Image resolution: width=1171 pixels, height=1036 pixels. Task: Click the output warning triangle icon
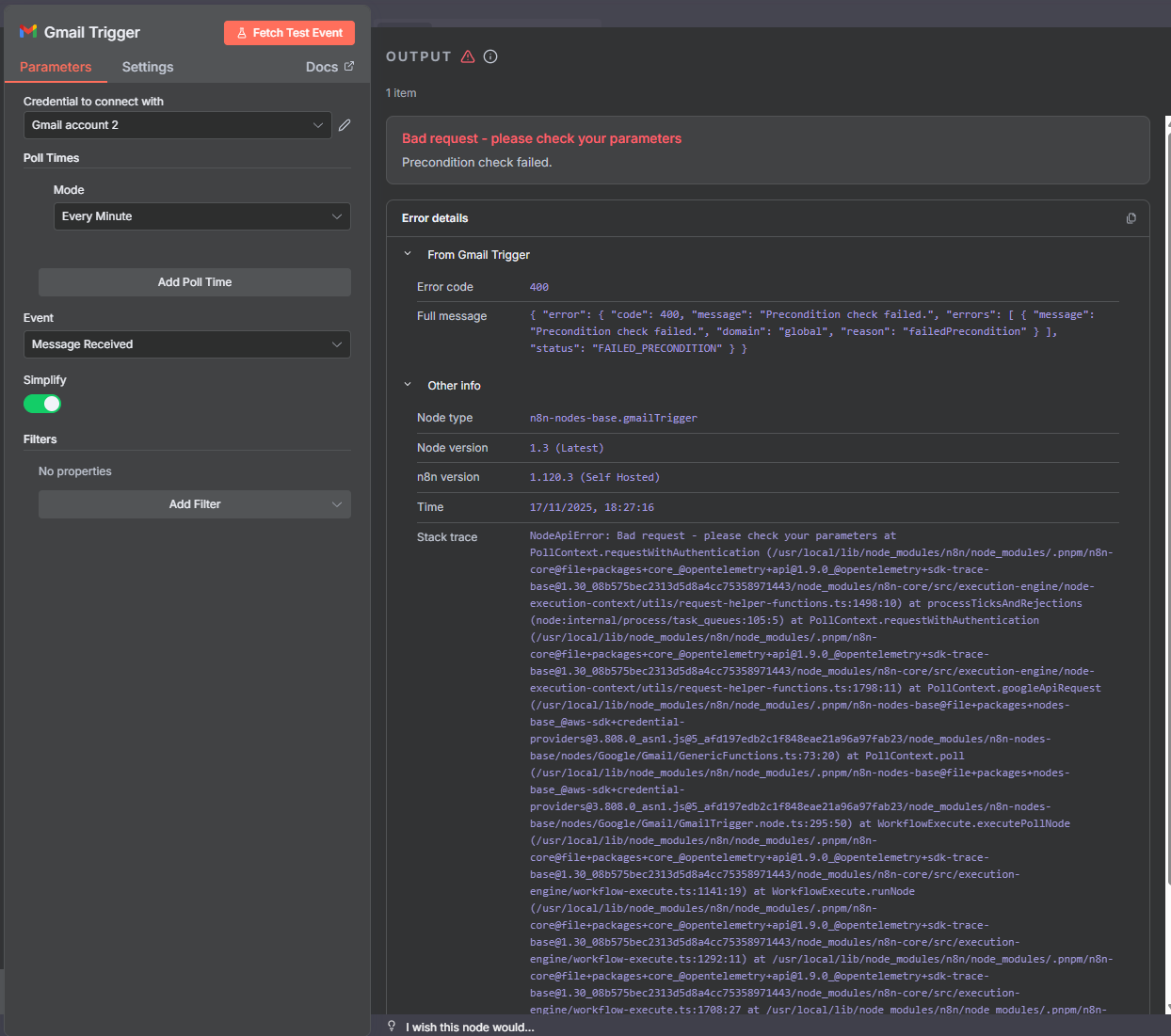click(x=468, y=56)
